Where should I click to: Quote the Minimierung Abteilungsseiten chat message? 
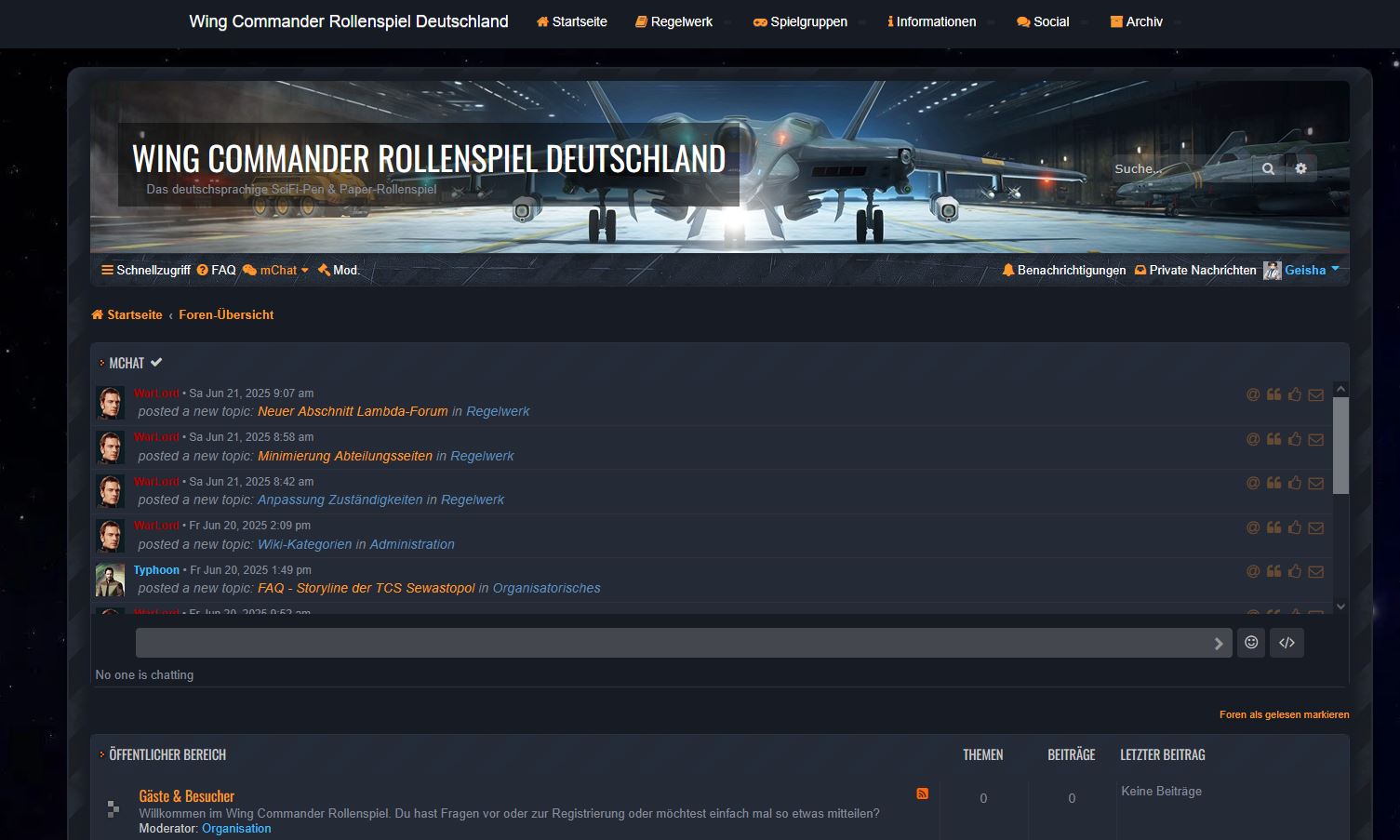[x=1273, y=438]
